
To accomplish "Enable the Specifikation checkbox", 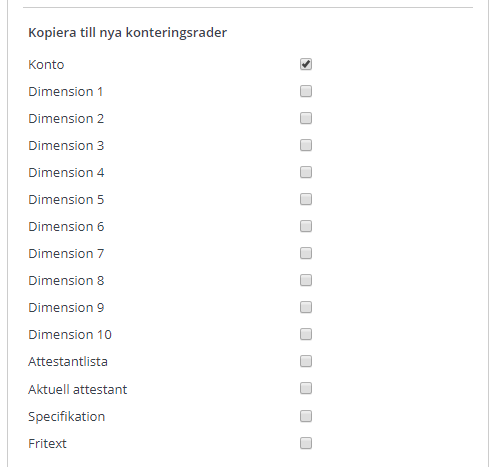I will point(306,416).
